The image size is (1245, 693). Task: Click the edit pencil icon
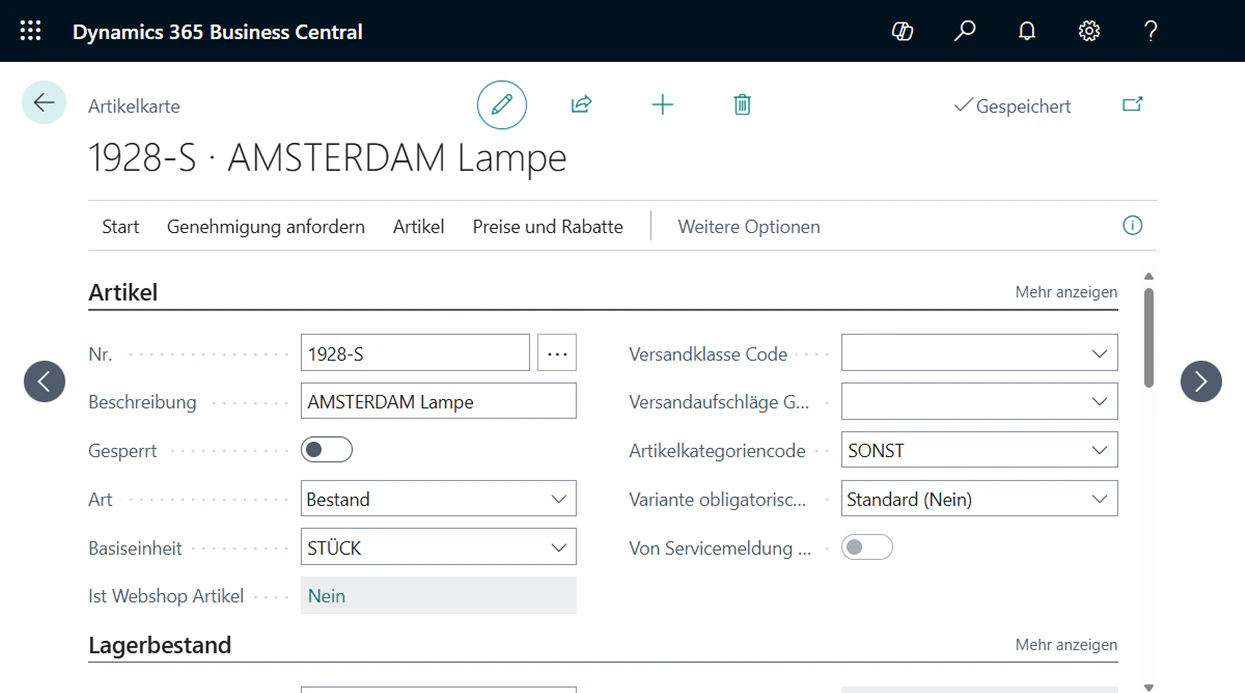(x=502, y=105)
